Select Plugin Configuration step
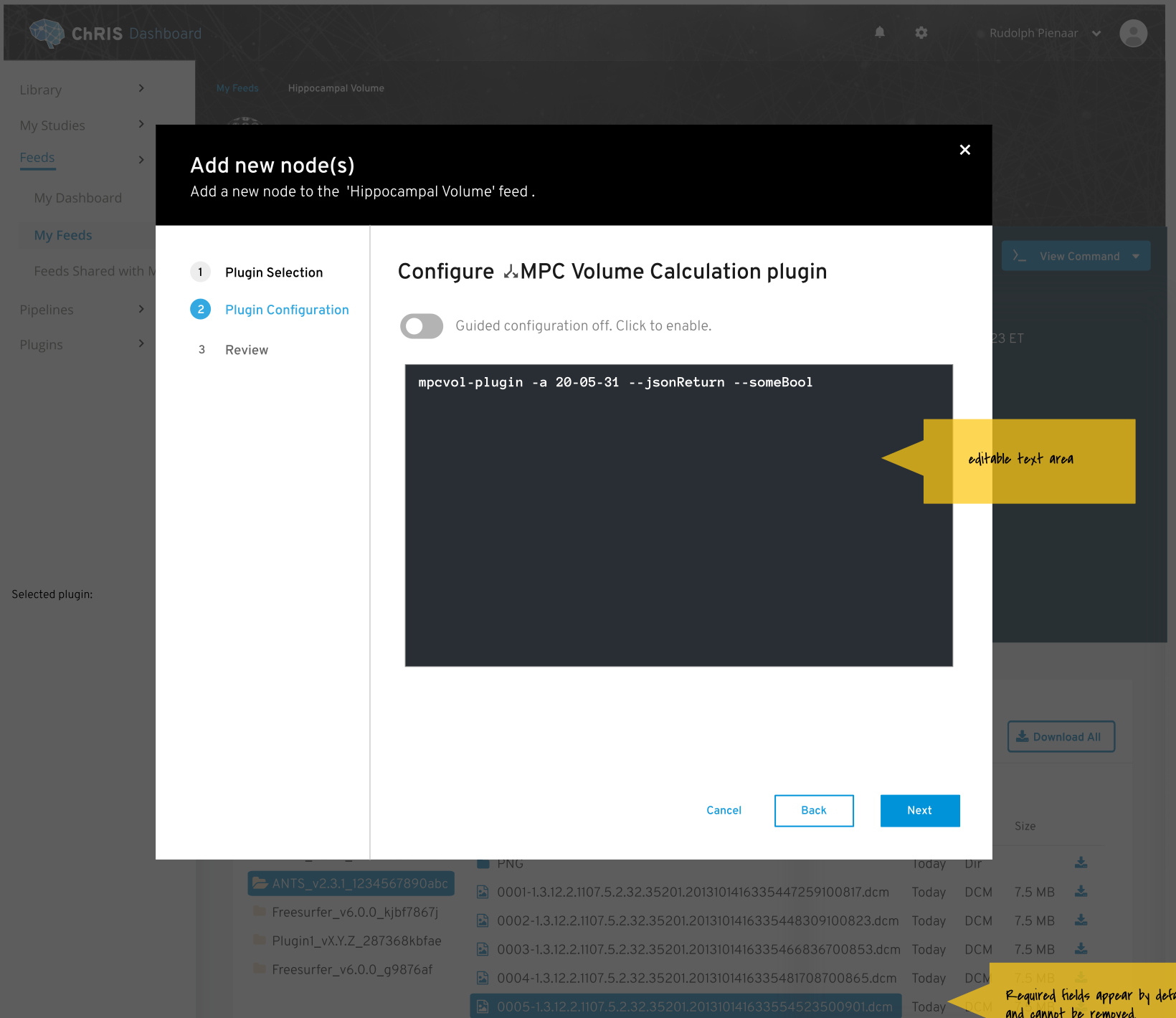The width and height of the screenshot is (1176, 1018). click(287, 310)
